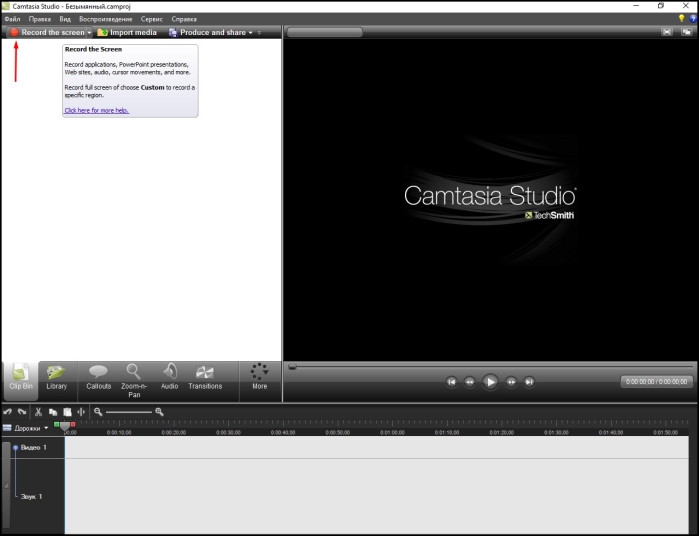The image size is (699, 536).
Task: Open the Transitions tool
Action: point(205,378)
